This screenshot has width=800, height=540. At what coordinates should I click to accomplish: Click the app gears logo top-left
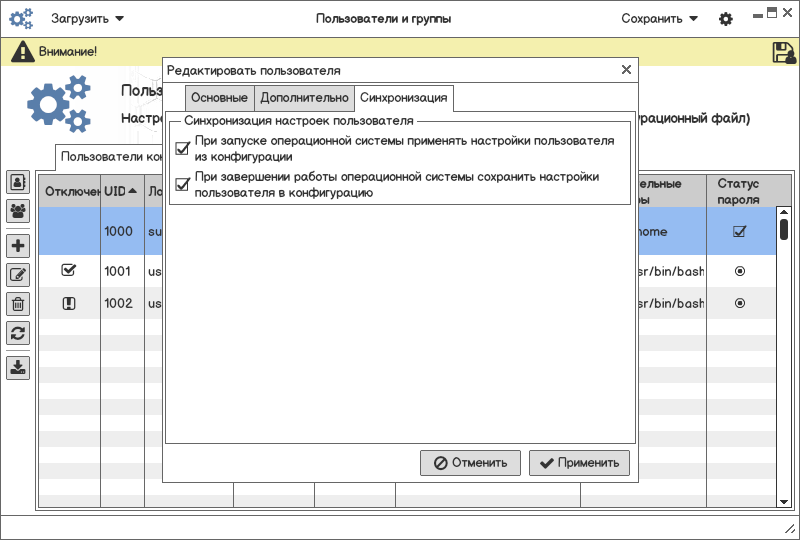[21, 18]
